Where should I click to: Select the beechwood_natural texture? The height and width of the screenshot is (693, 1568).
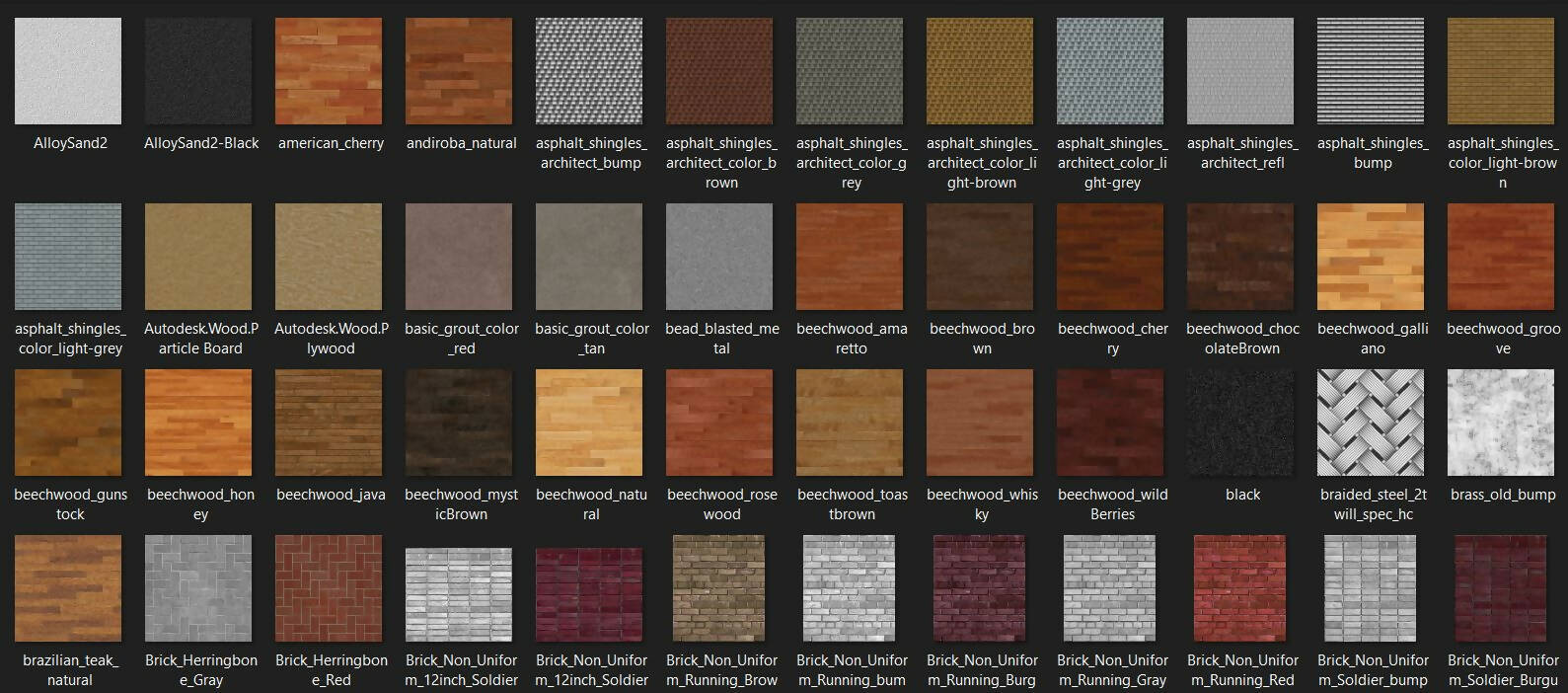point(589,423)
